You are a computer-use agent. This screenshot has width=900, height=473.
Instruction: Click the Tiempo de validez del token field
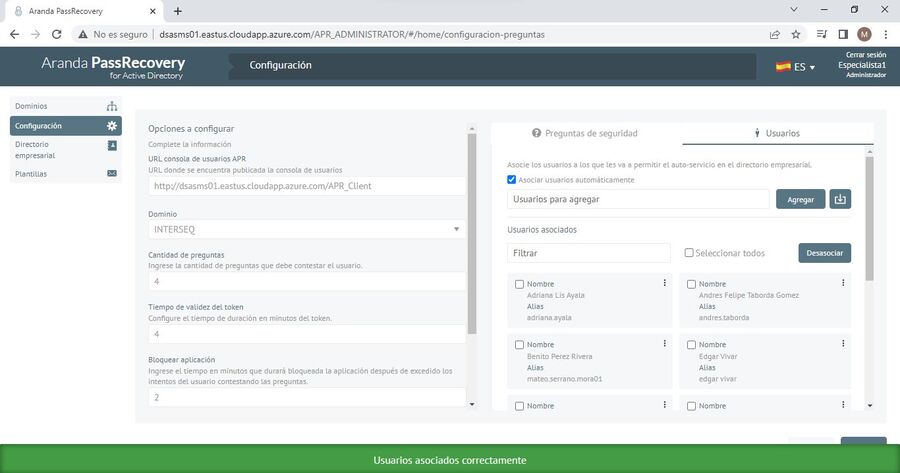pos(307,334)
